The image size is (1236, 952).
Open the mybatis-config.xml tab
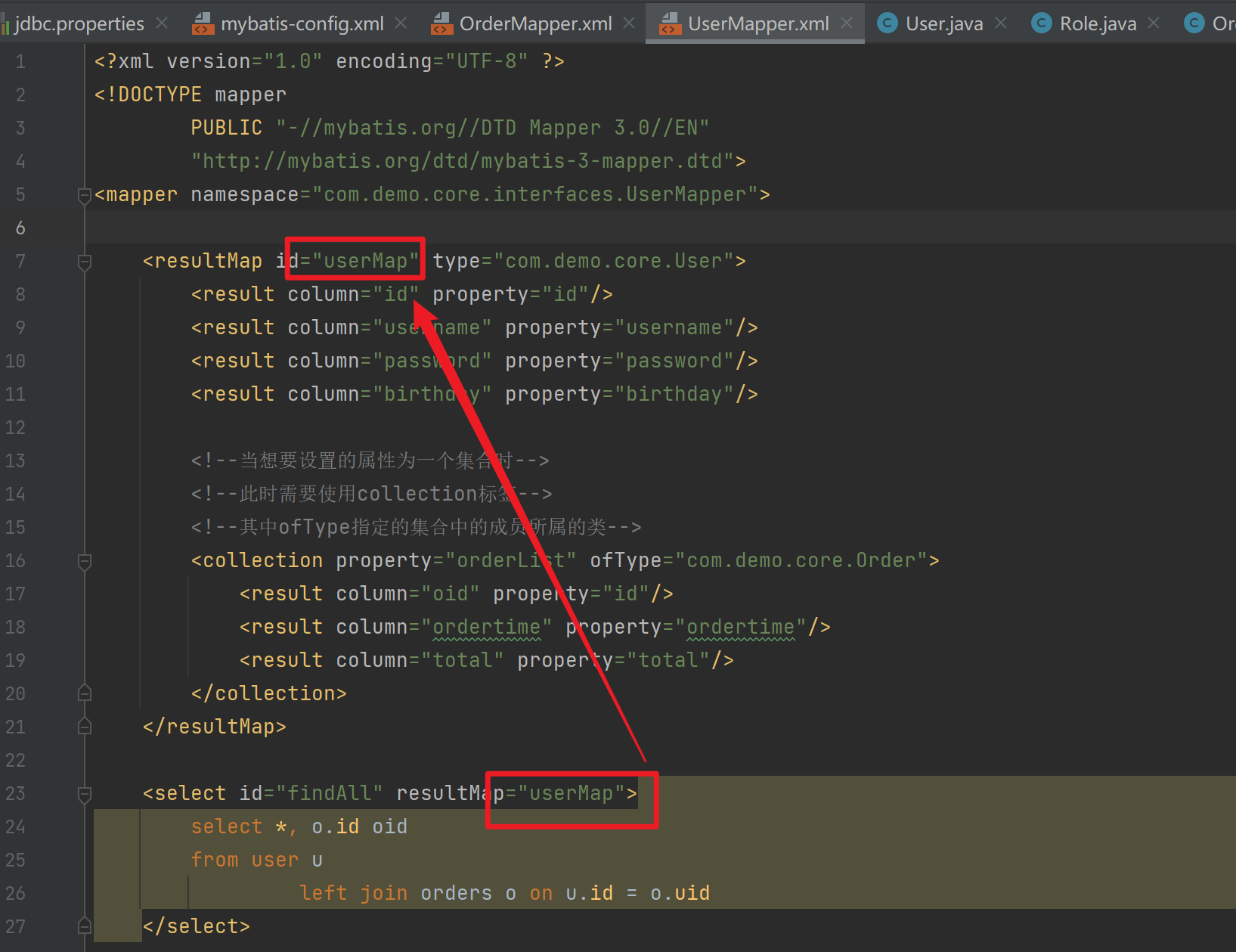click(302, 23)
